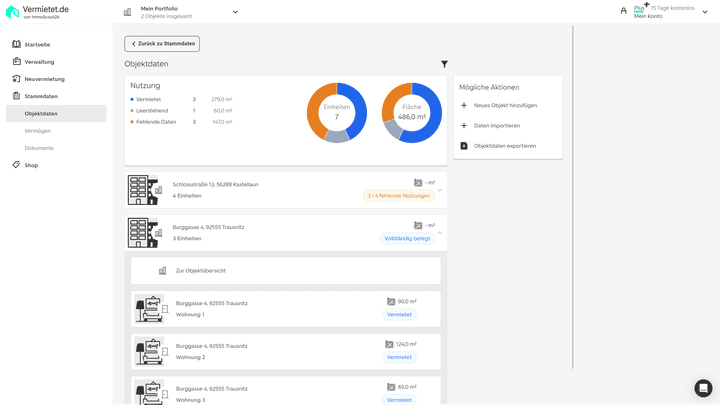The width and height of the screenshot is (720, 405).
Task: Click the Leerstehend legend entry
Action: [152, 111]
